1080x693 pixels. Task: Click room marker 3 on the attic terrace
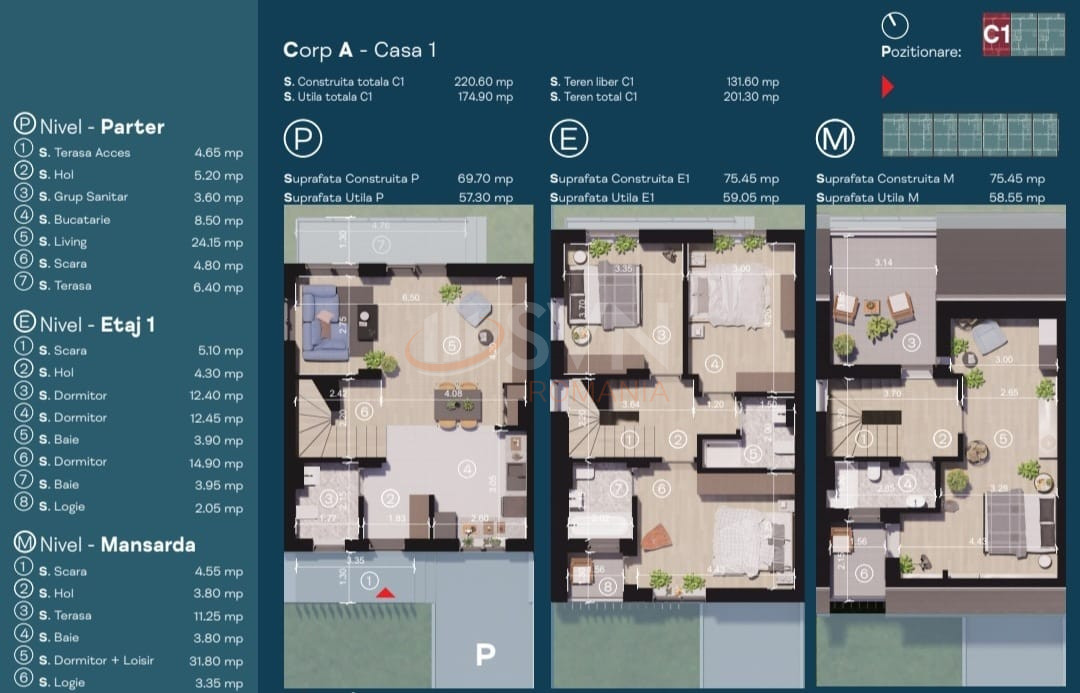911,343
